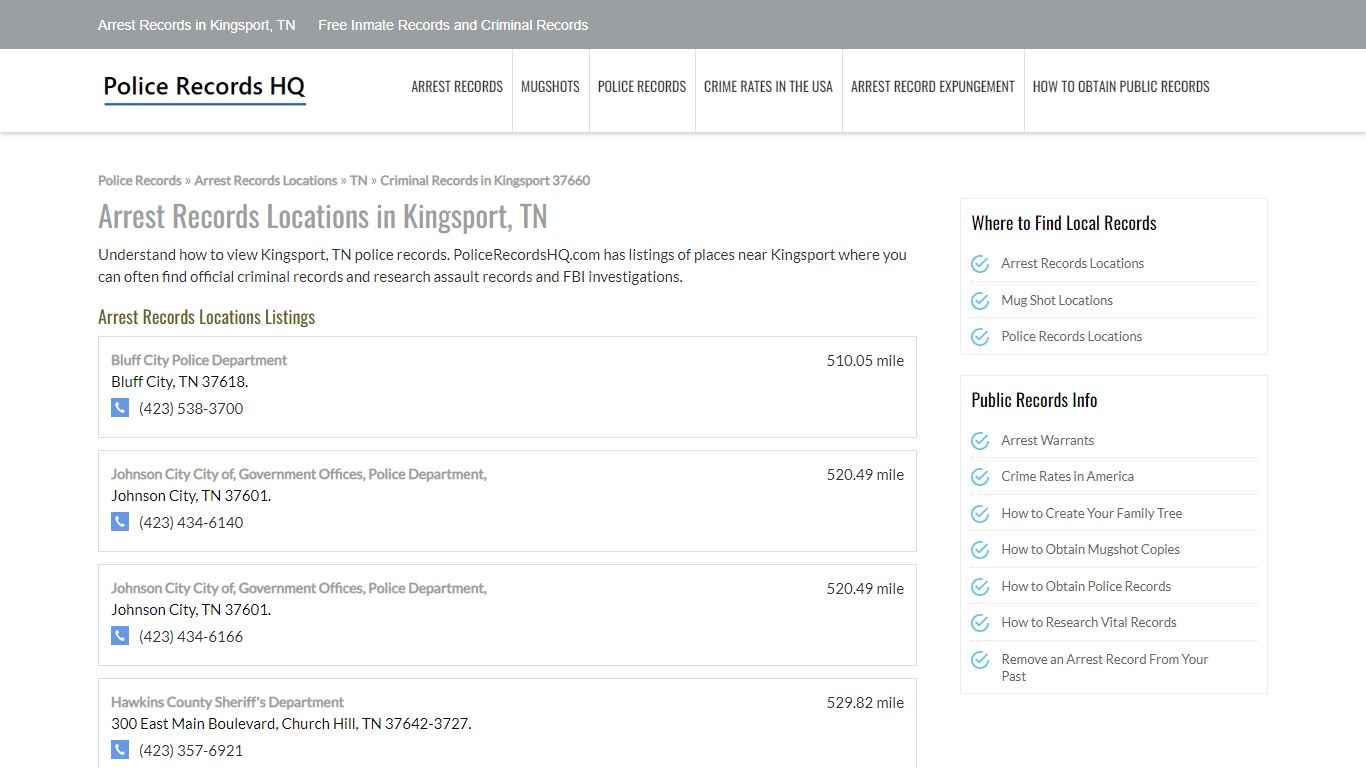1366x768 pixels.
Task: Click the 510.05 mile distance text
Action: [x=865, y=360]
